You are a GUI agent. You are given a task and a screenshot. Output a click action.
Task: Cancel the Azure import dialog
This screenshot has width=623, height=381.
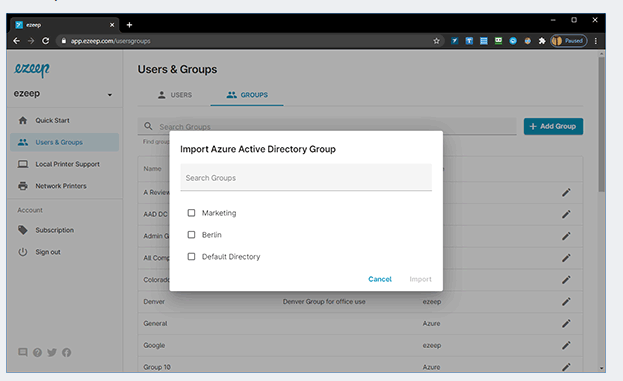(380, 279)
